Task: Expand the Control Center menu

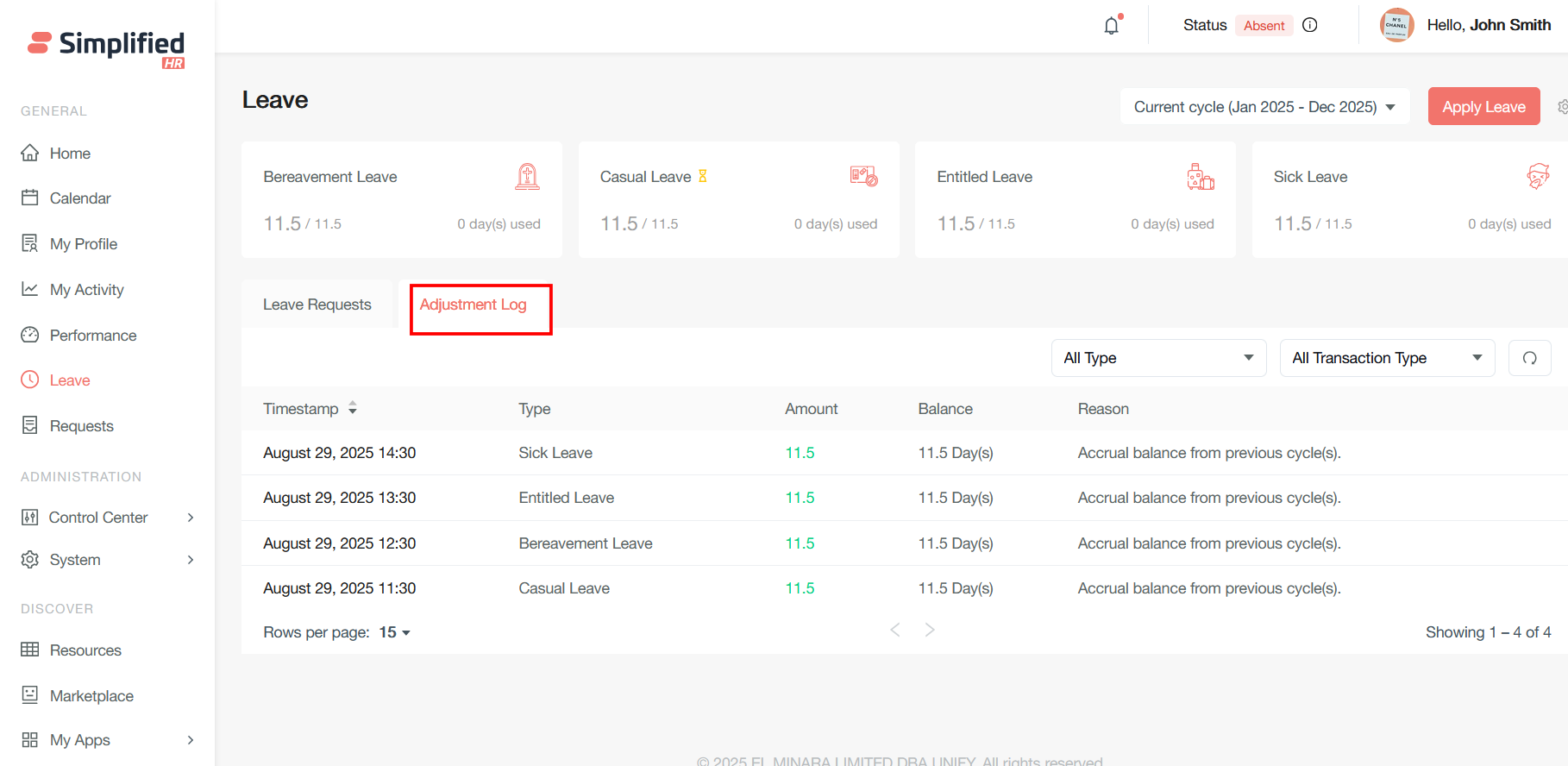Action: (108, 518)
